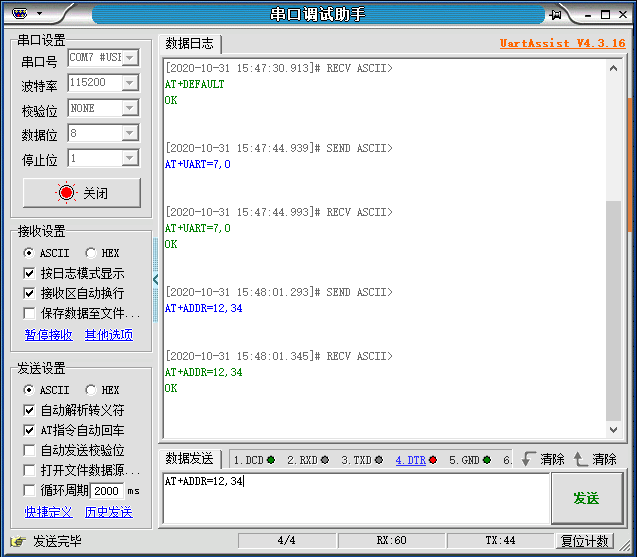Click the 复位计数 button
The width and height of the screenshot is (637, 557).
click(585, 541)
